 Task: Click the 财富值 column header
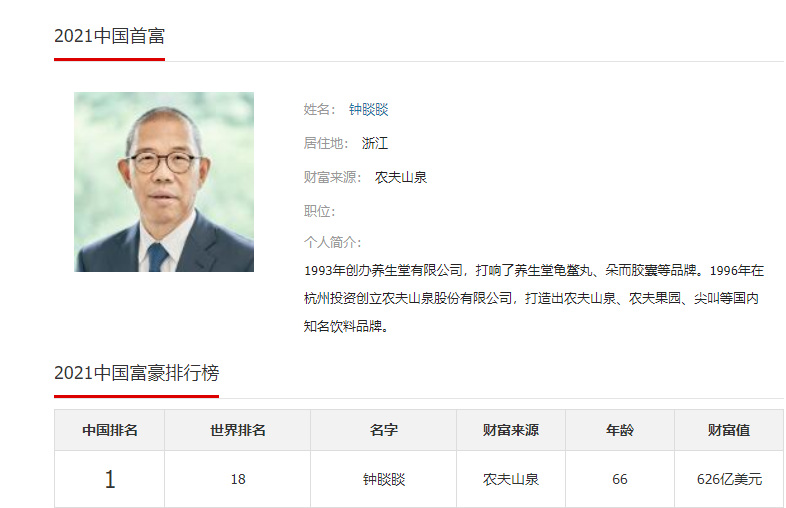coord(729,430)
